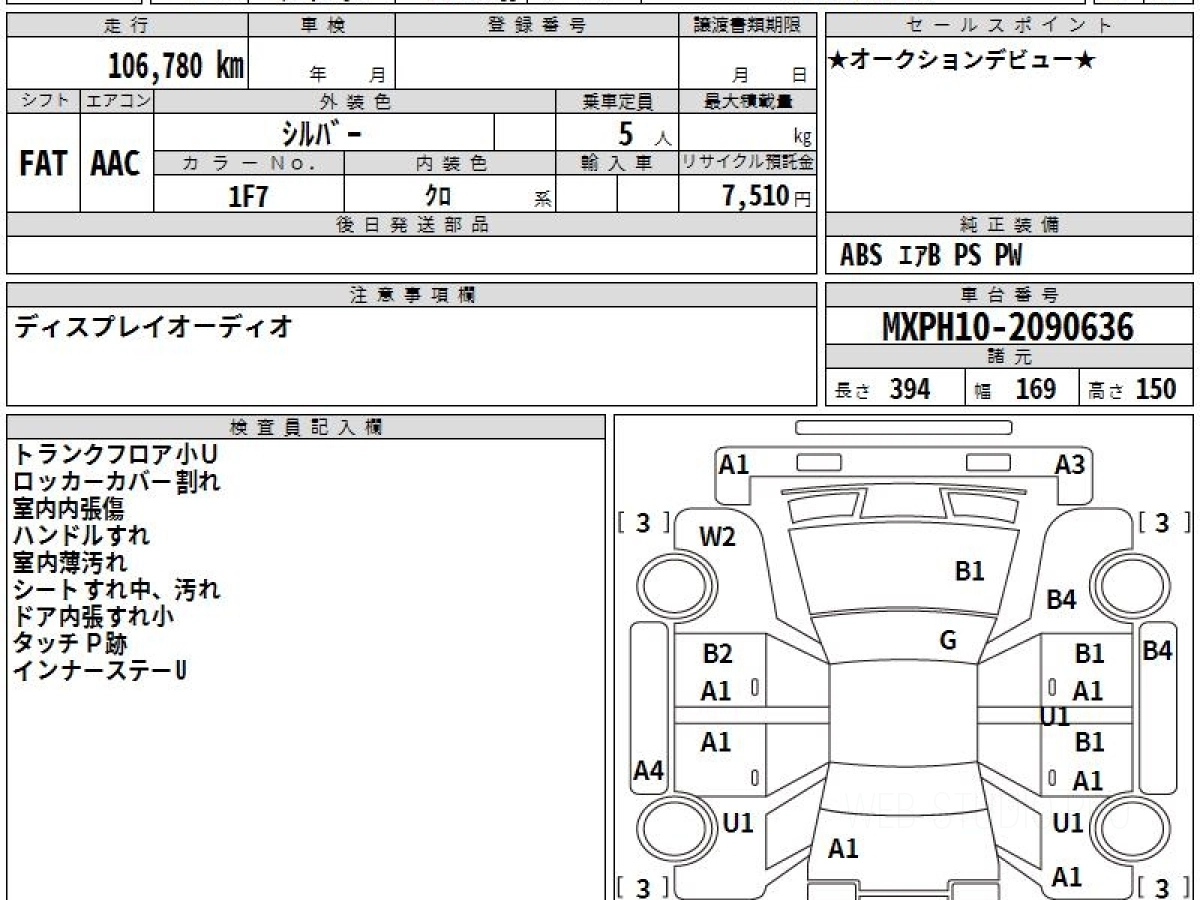Screen dimensions: 1200x900
Task: Click the 7,510円 recycle deposit value
Action: [767, 196]
